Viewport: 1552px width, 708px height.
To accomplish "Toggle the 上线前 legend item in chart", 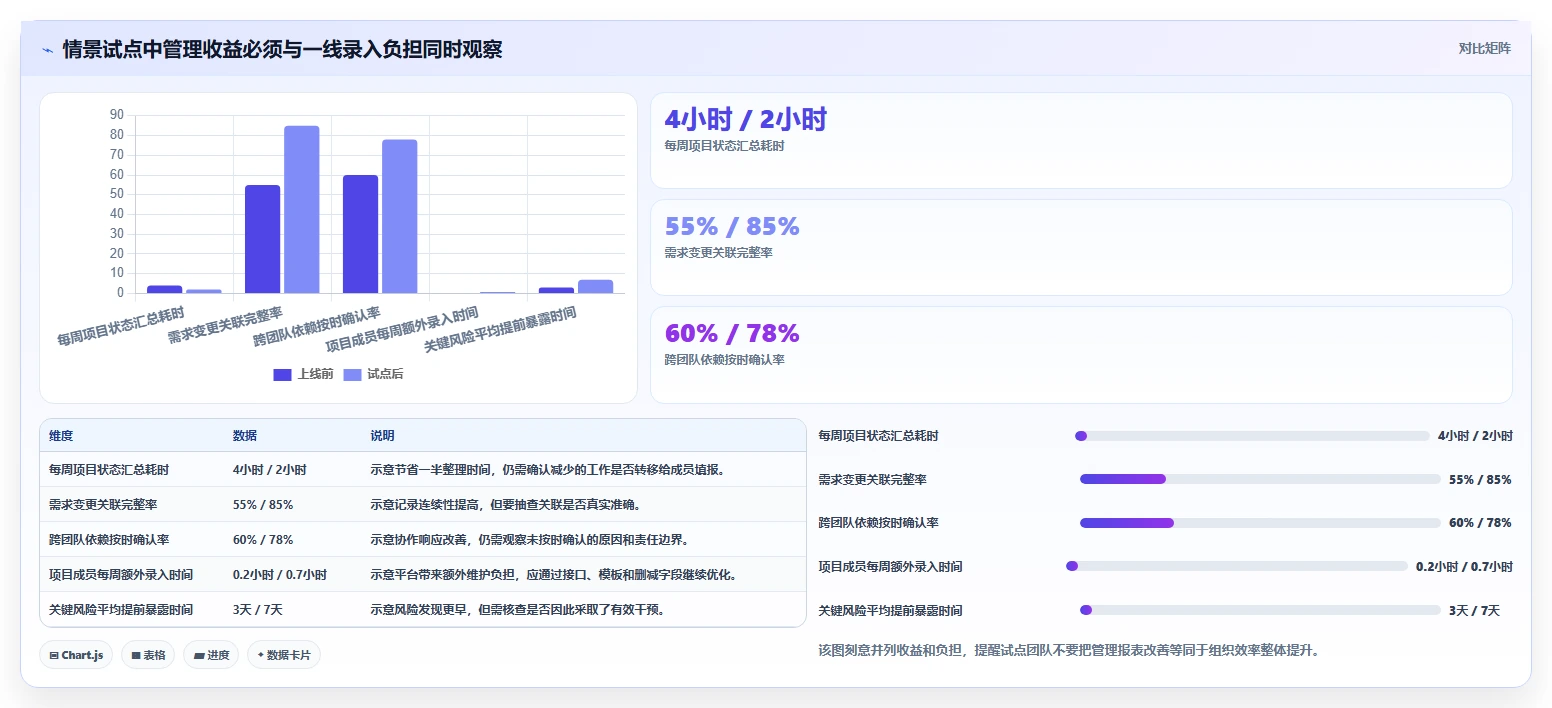I will click(303, 374).
